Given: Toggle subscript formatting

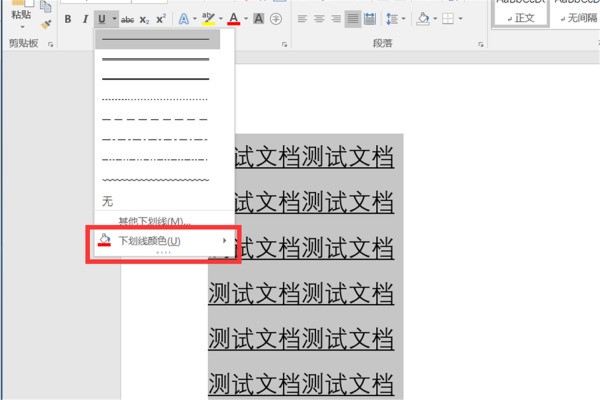Looking at the screenshot, I should tap(144, 19).
